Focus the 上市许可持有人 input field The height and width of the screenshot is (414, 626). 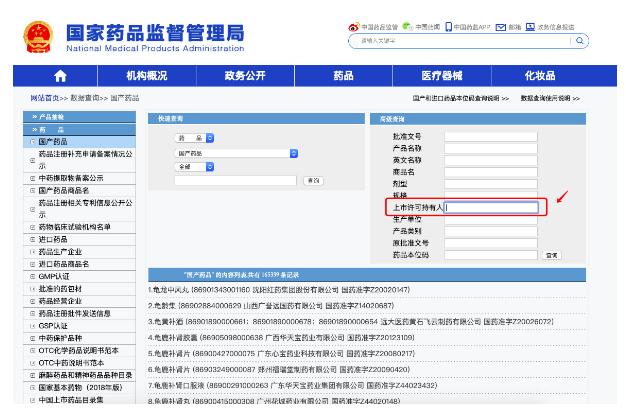[491, 207]
